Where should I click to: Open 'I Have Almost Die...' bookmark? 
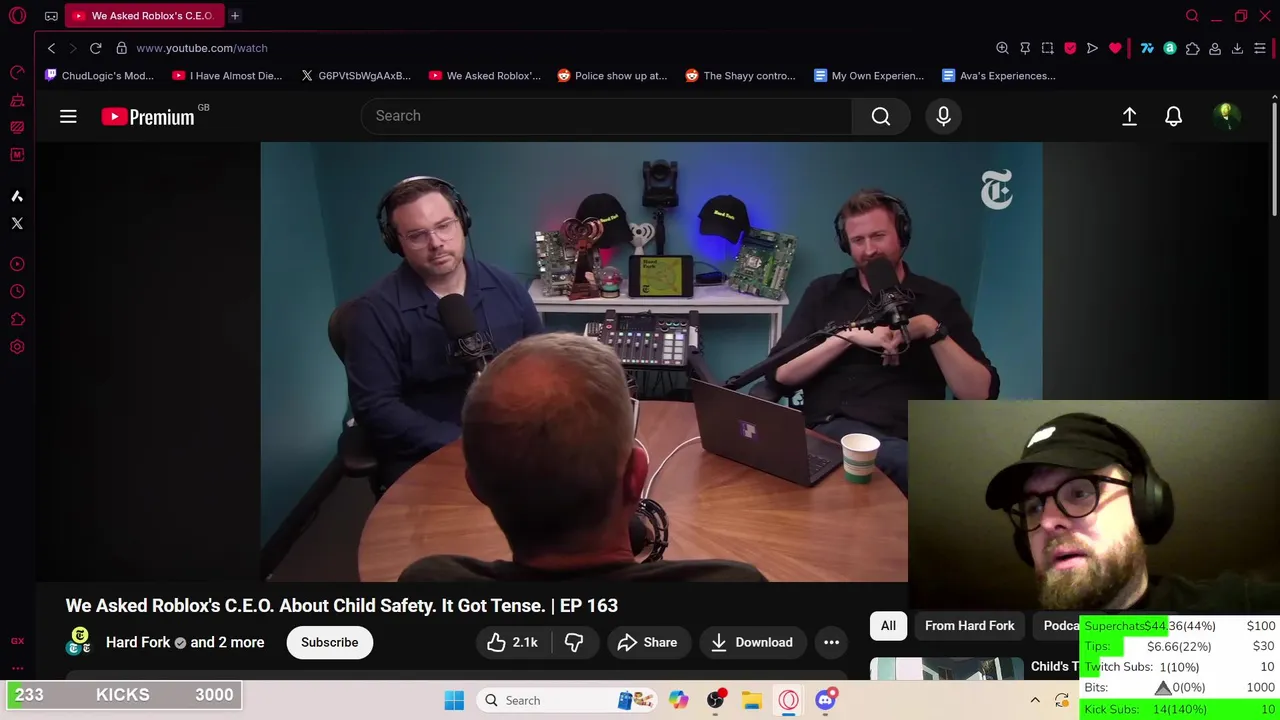(x=228, y=76)
